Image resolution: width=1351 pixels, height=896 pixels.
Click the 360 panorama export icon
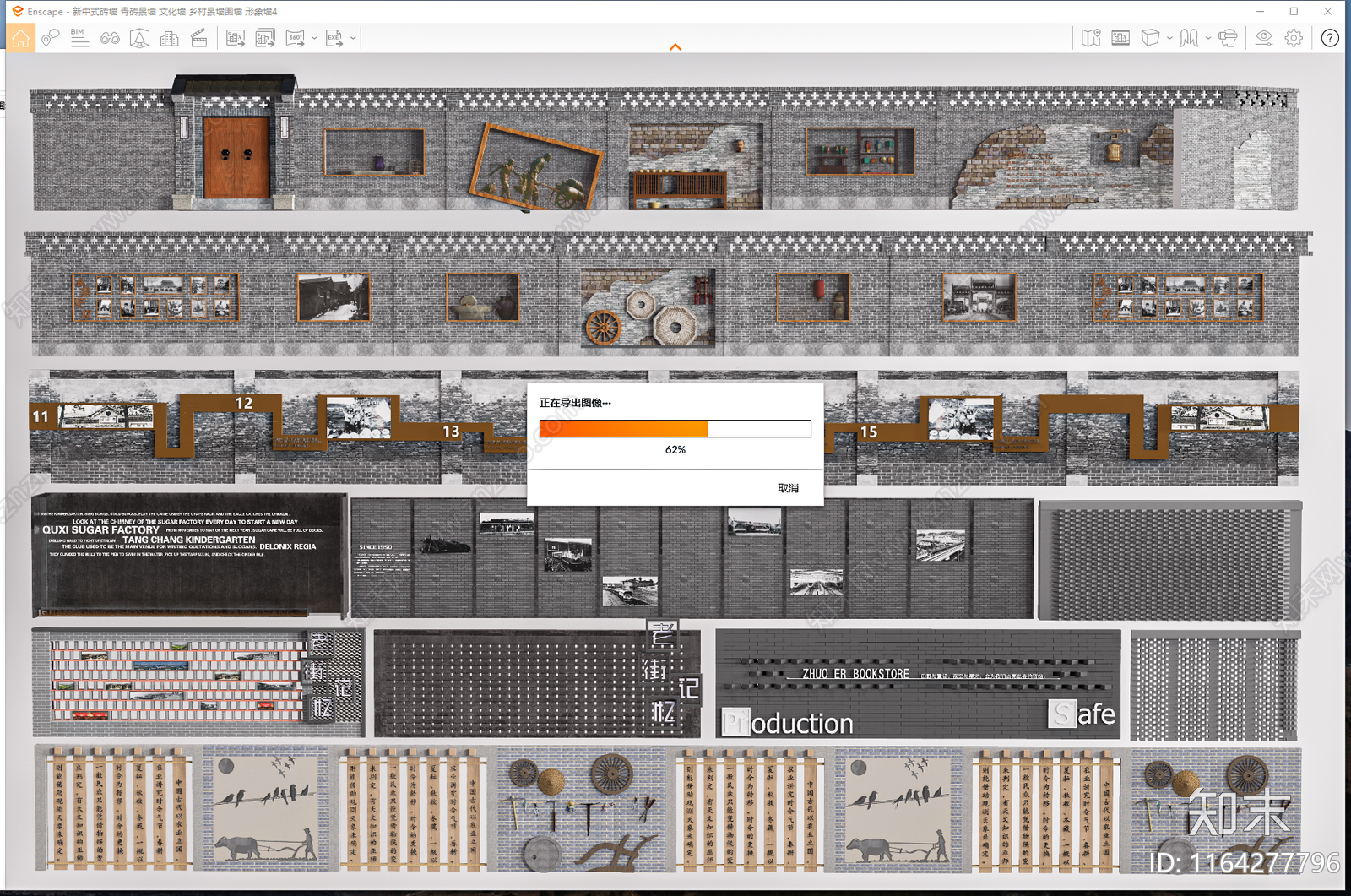(295, 38)
